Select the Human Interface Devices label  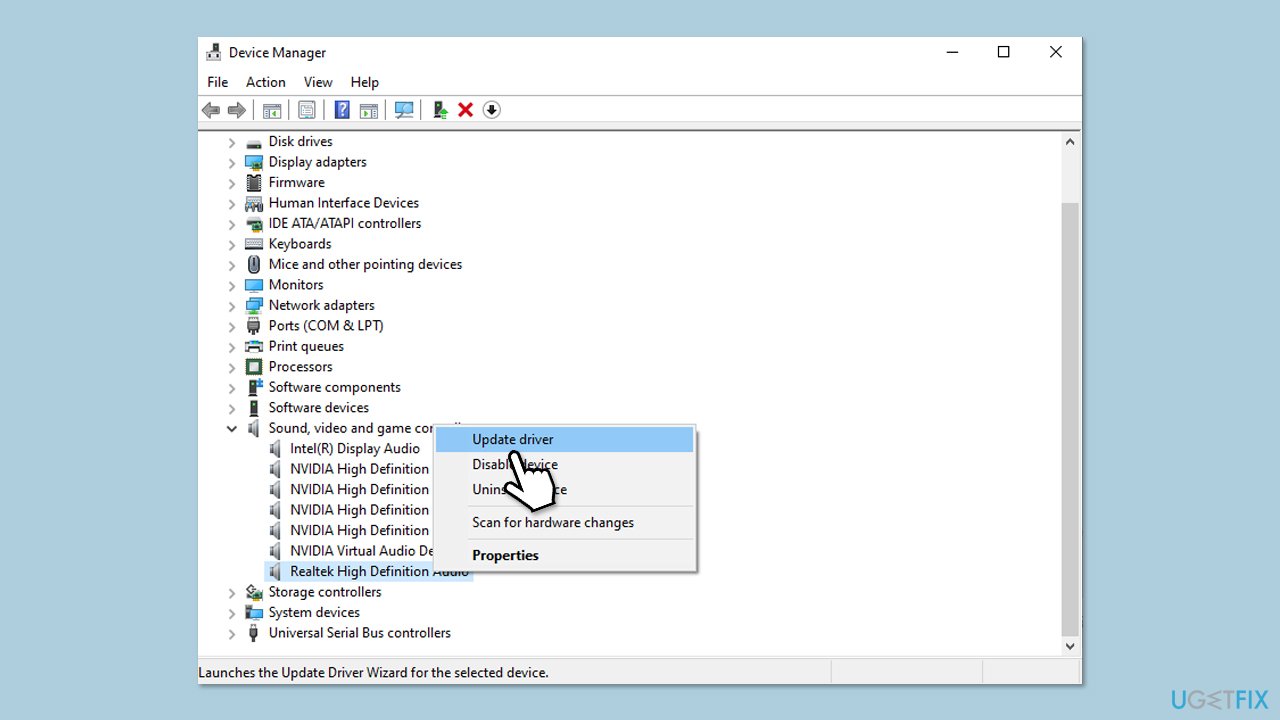point(344,203)
